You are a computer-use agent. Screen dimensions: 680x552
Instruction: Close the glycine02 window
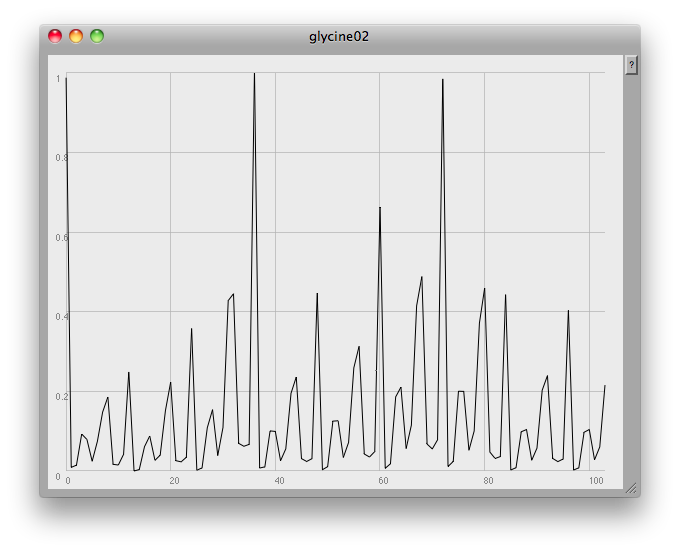[x=55, y=36]
